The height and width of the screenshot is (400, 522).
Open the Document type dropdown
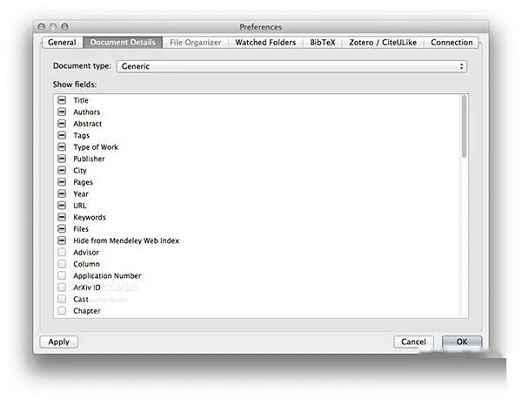[292, 66]
